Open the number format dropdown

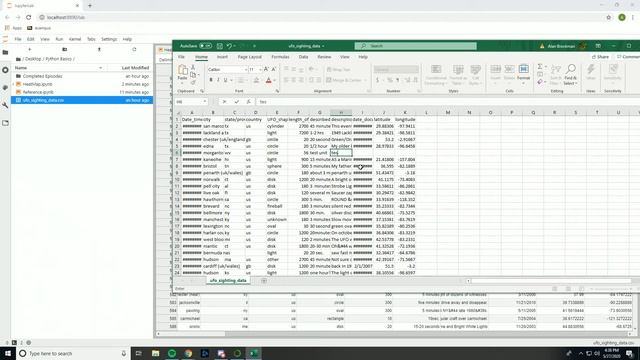pos(416,70)
